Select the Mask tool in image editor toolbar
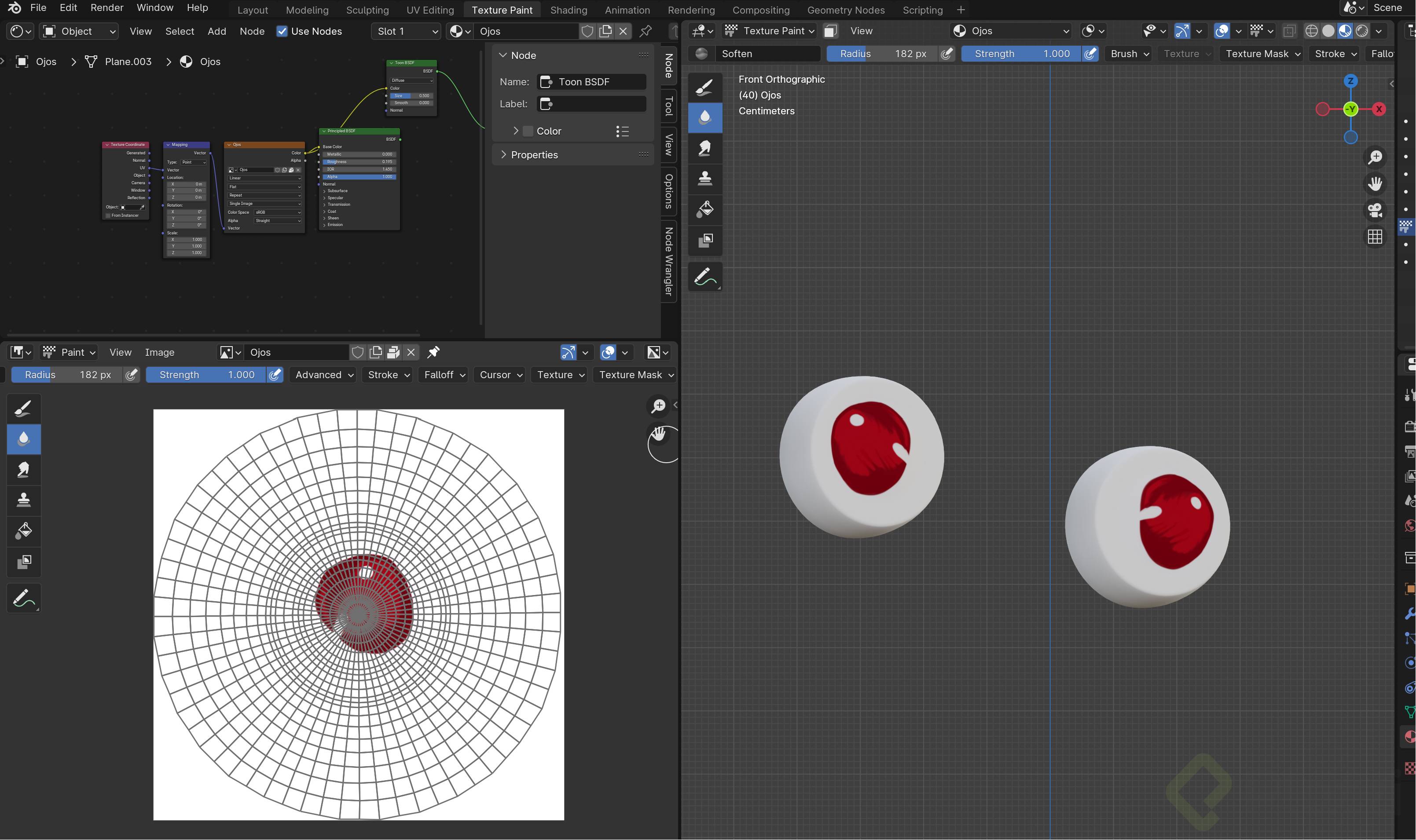 click(x=24, y=562)
